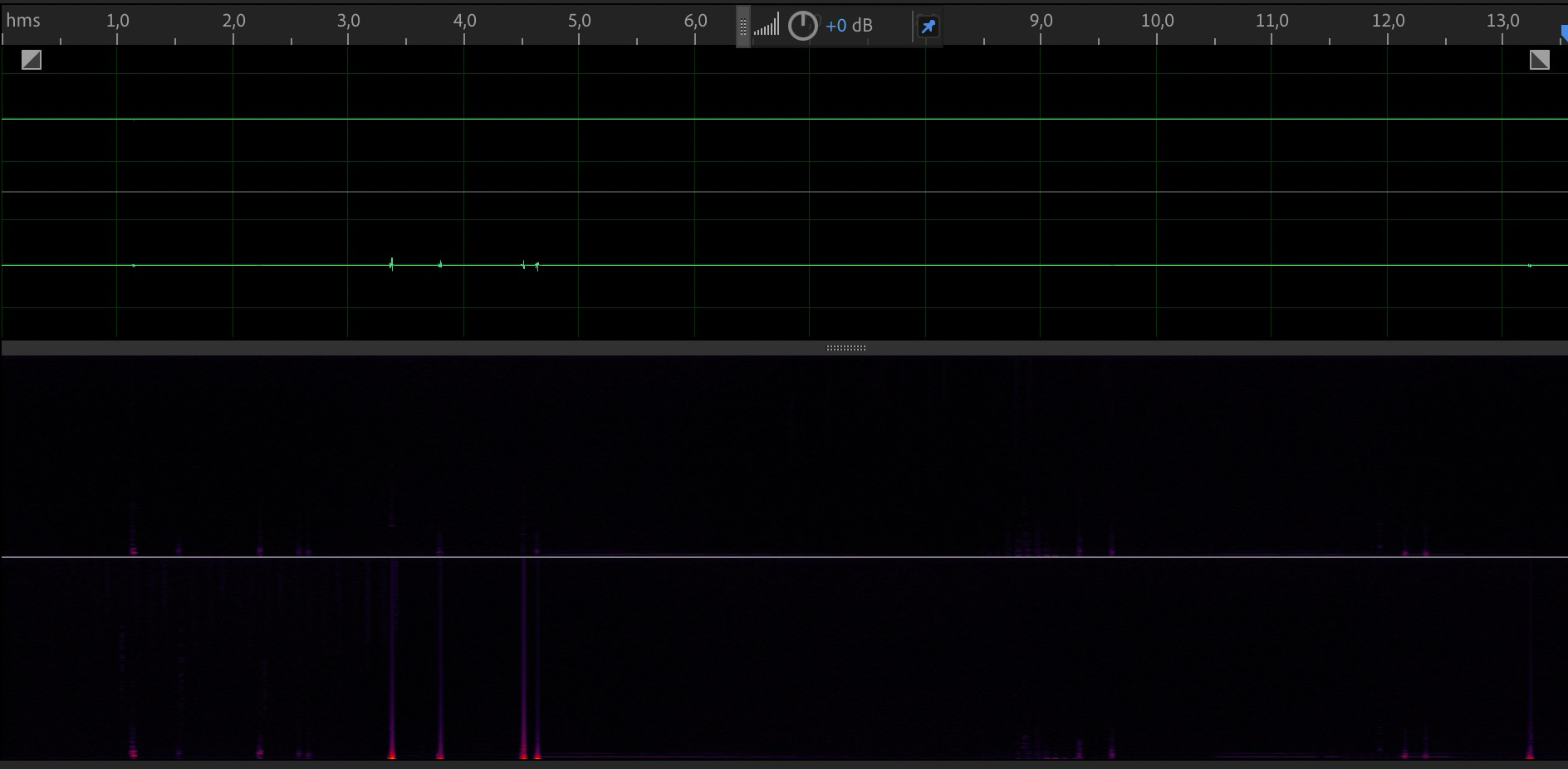
Task: Click the 9,0 mark on time ruler
Action: coord(1041,22)
